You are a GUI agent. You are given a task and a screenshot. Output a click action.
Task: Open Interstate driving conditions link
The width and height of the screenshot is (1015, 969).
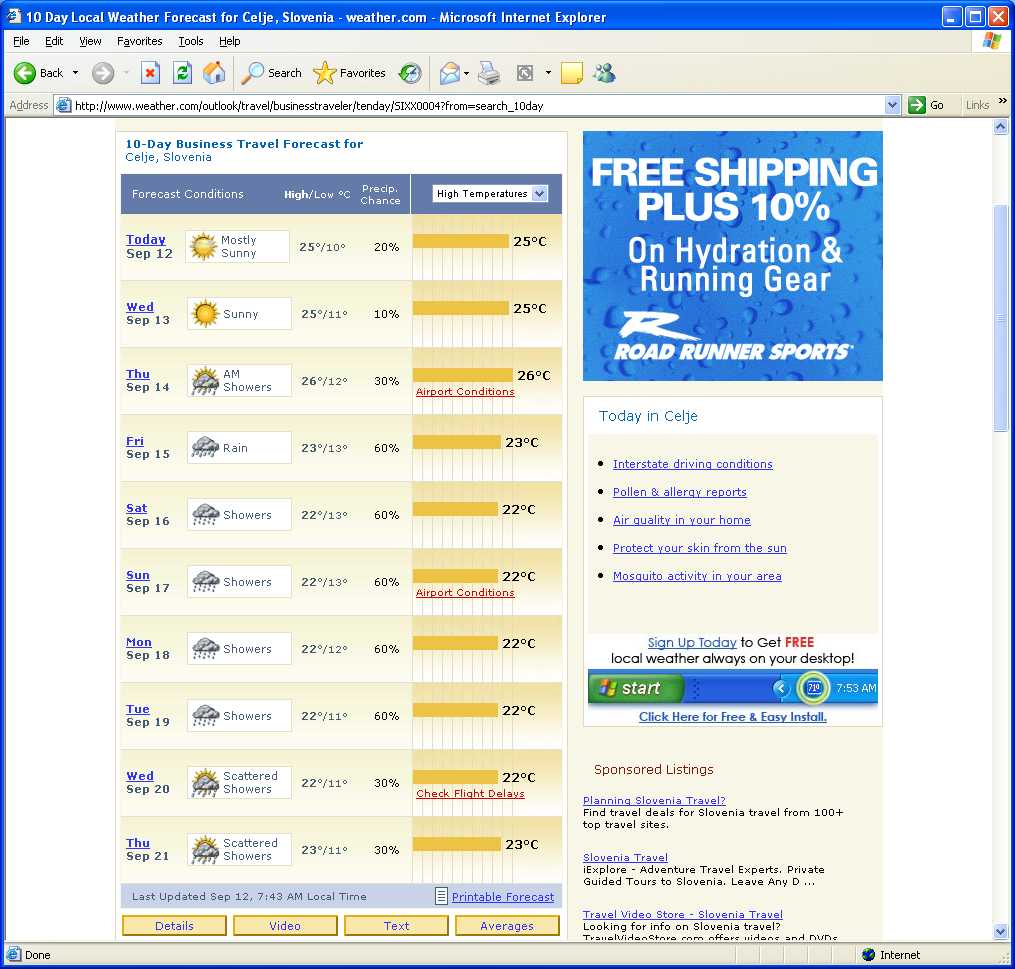[x=693, y=464]
